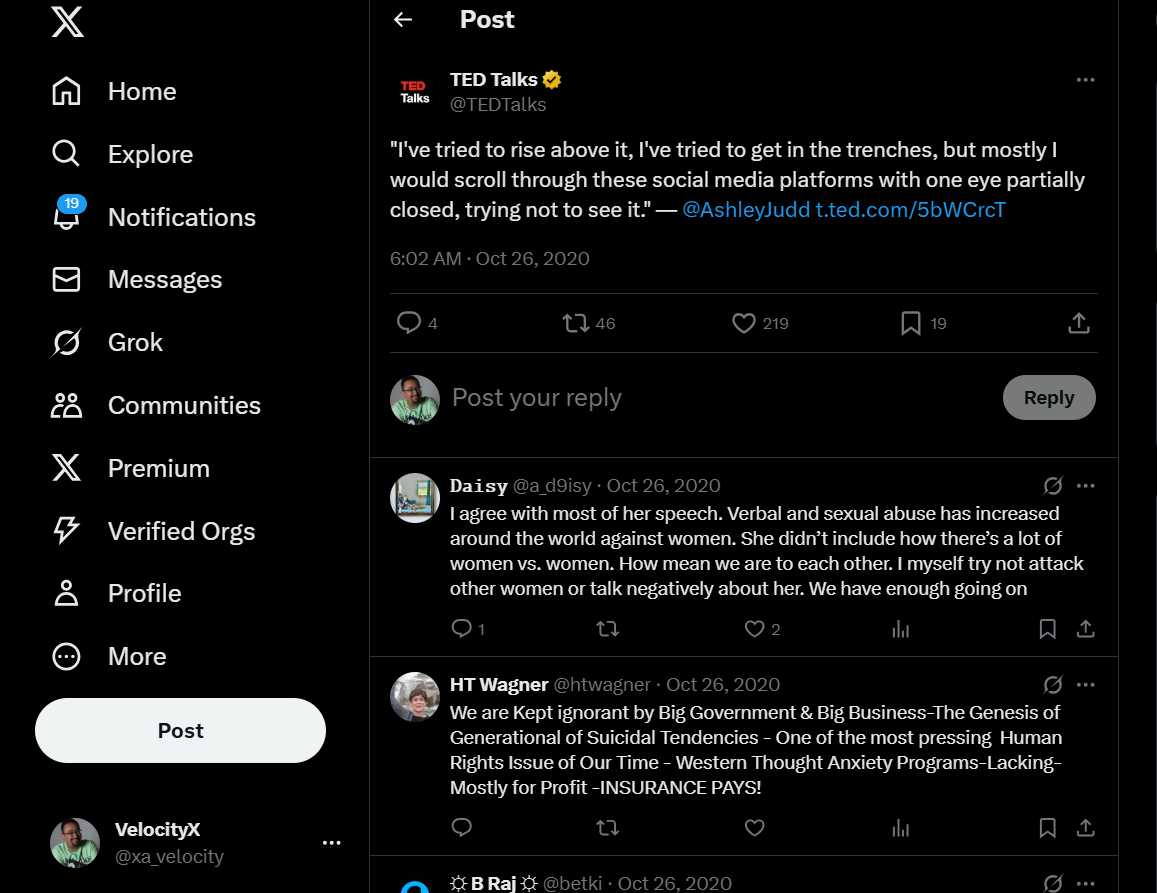Open more options on TED Talks post
The height and width of the screenshot is (893, 1157).
(x=1085, y=80)
